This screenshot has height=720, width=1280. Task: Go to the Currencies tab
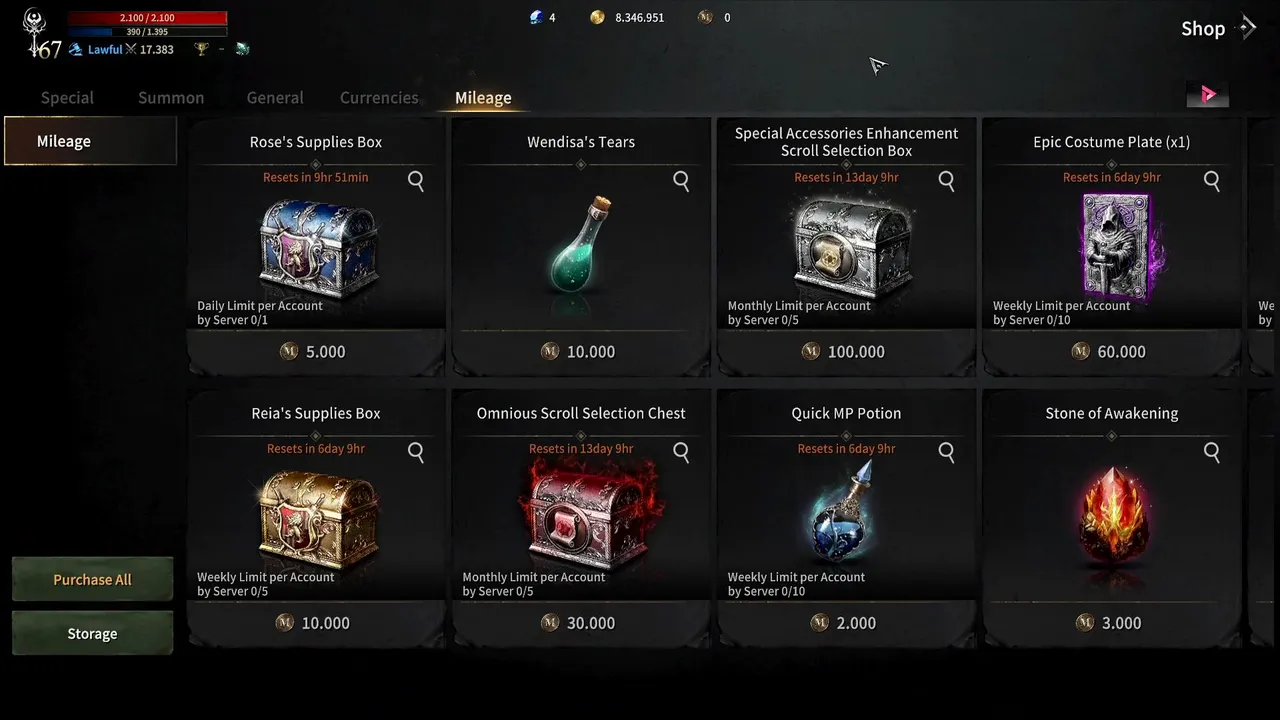(379, 98)
